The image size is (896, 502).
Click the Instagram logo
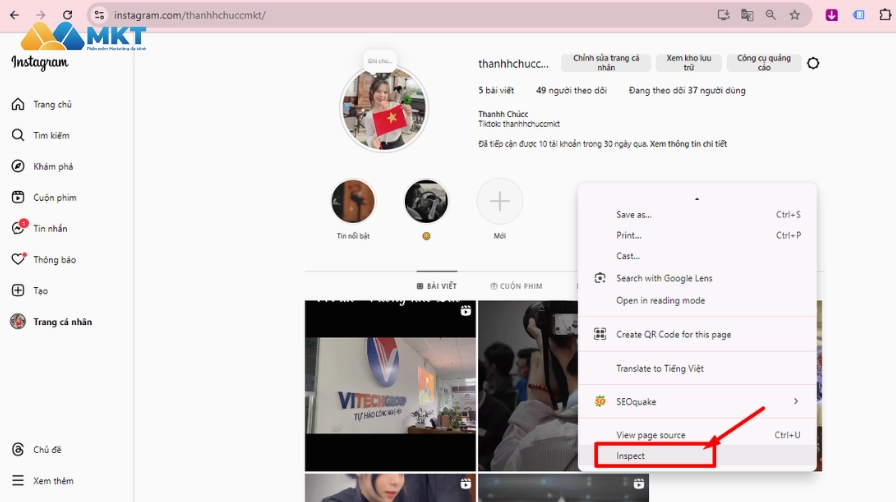(x=39, y=62)
